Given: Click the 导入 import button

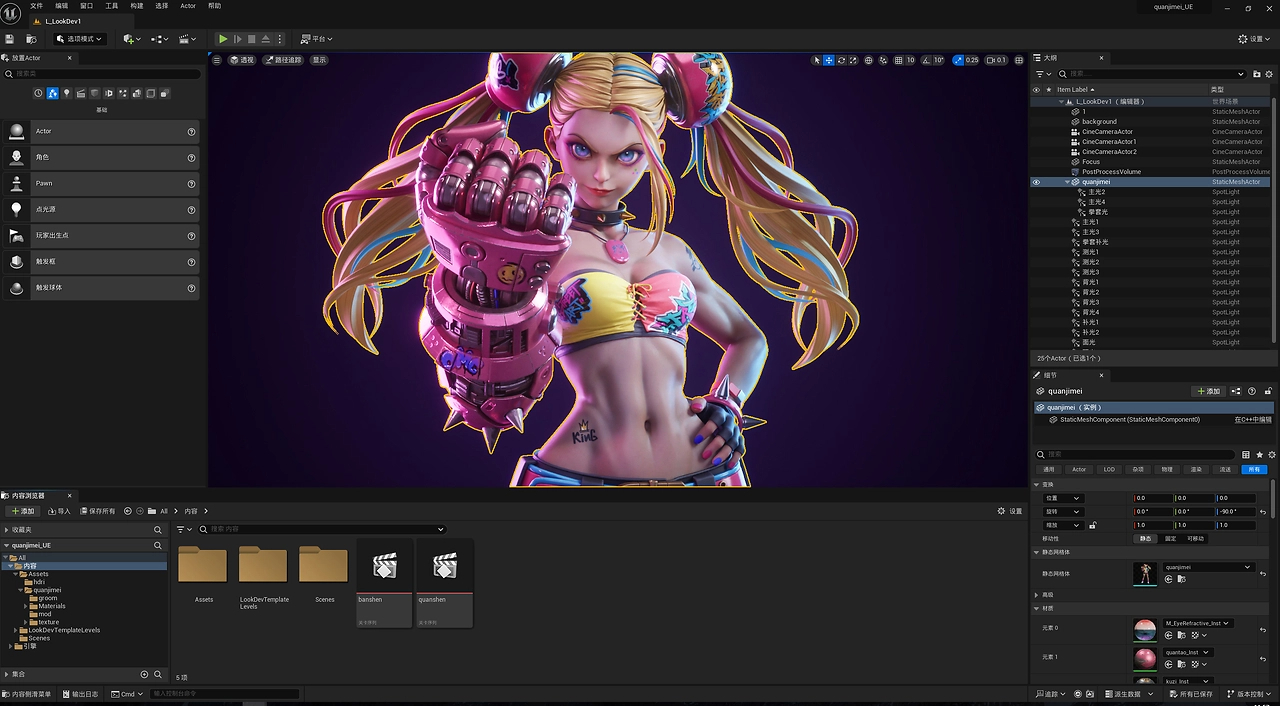Looking at the screenshot, I should [59, 511].
